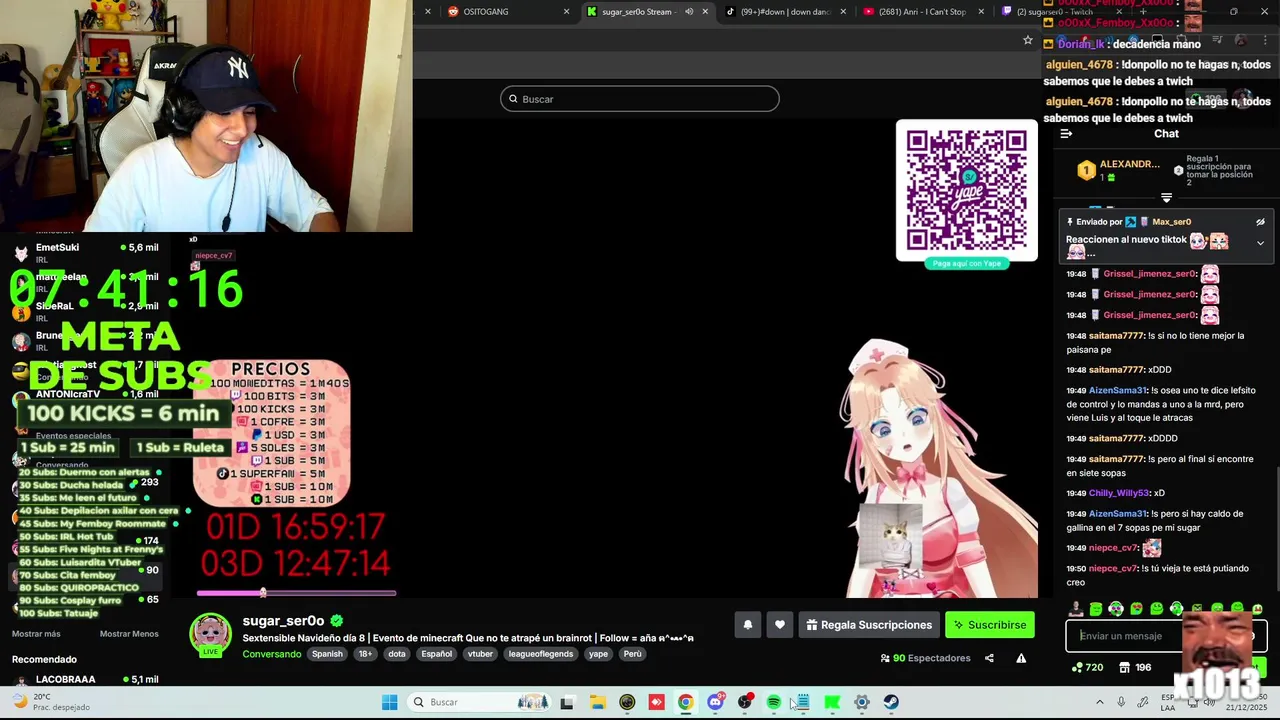Click the heart follow icon
This screenshot has height=720, width=1280.
tap(780, 625)
